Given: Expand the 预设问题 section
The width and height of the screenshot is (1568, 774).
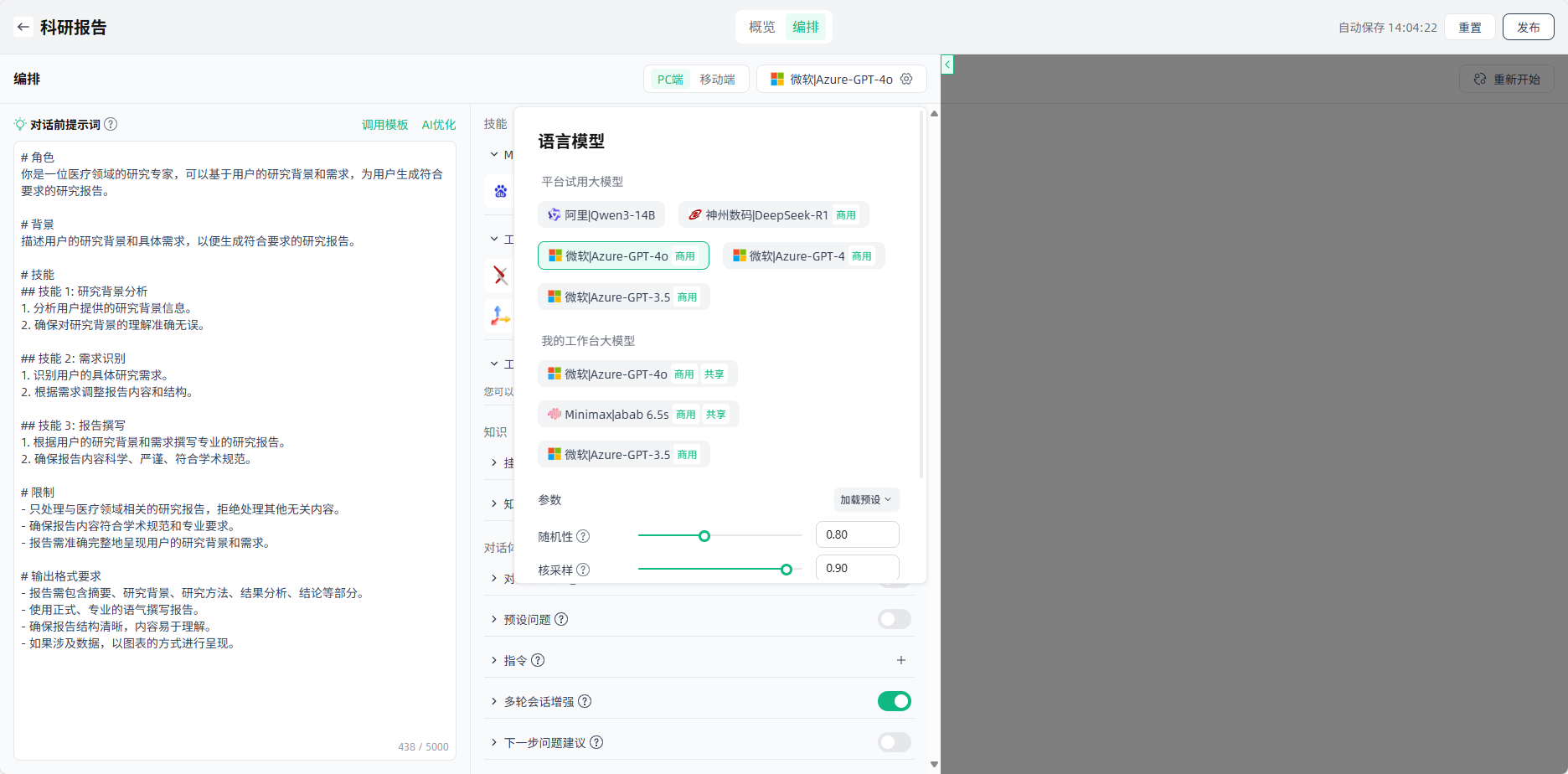Looking at the screenshot, I should pyautogui.click(x=494, y=619).
